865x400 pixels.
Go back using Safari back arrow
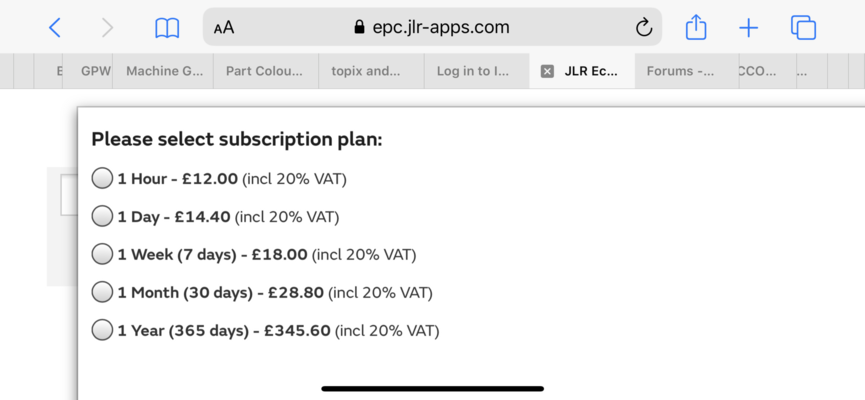point(54,27)
